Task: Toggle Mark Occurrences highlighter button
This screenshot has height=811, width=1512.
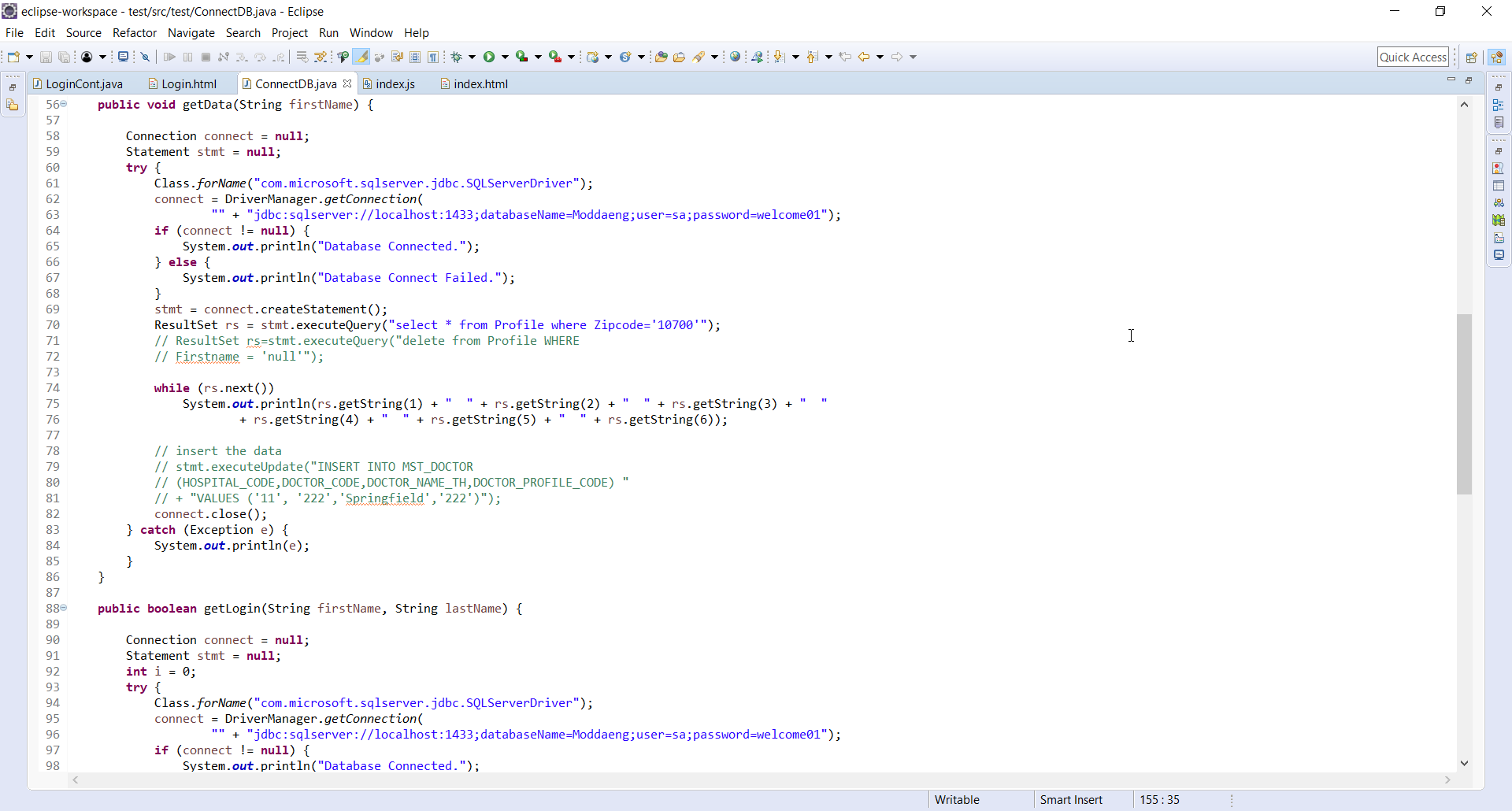Action: tap(361, 57)
